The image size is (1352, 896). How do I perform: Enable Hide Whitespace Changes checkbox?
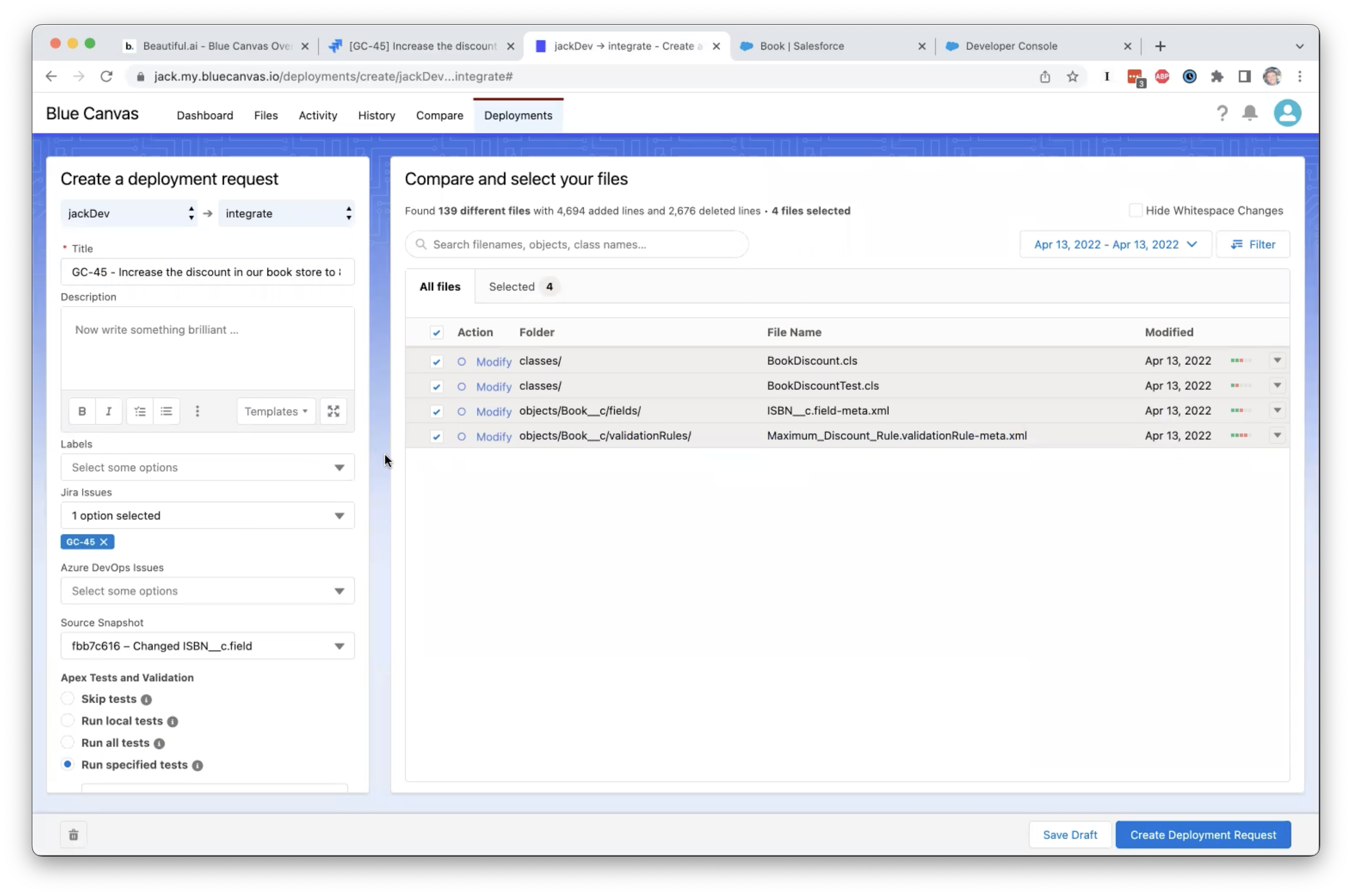[x=1135, y=210]
